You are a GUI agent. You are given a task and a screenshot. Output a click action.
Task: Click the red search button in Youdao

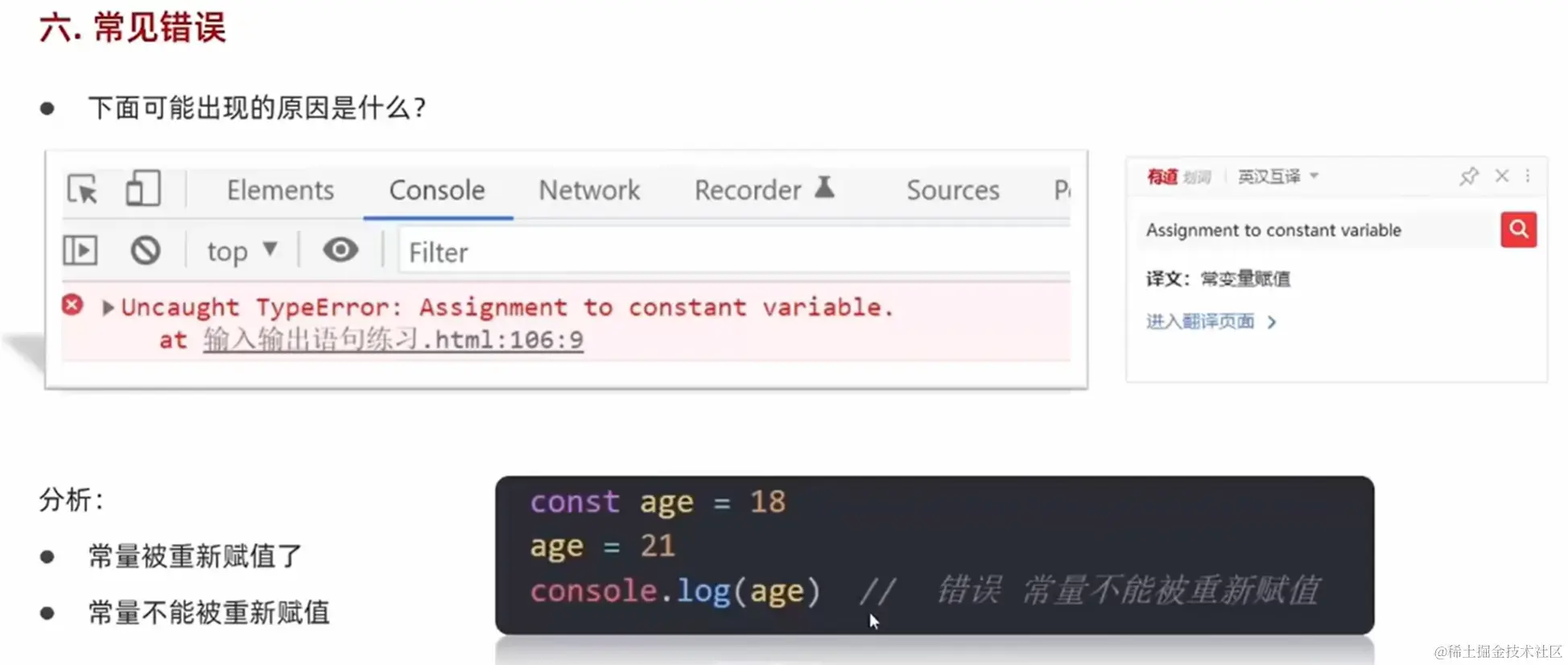[1518, 229]
